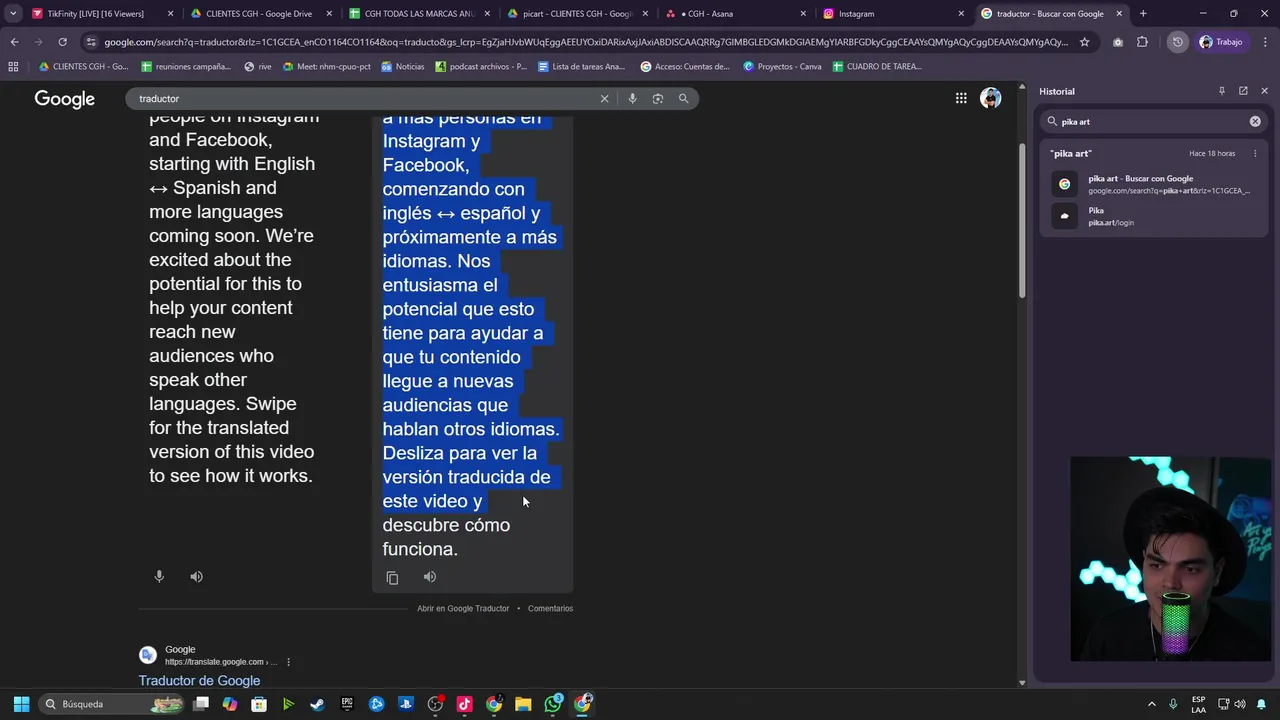Image resolution: width=1280 pixels, height=720 pixels.
Task: Switch to 'picart - CLIENTES CGH' tab
Action: coord(577,14)
